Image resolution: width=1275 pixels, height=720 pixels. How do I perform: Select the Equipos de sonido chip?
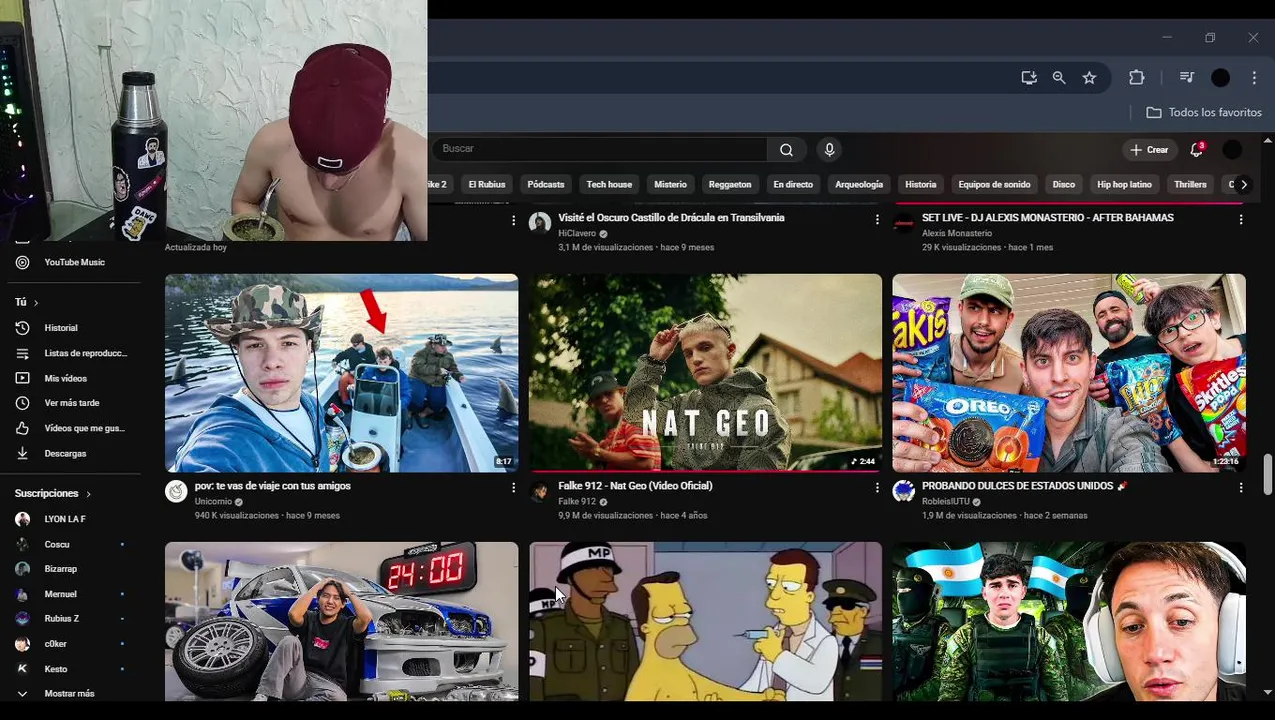[x=994, y=184]
